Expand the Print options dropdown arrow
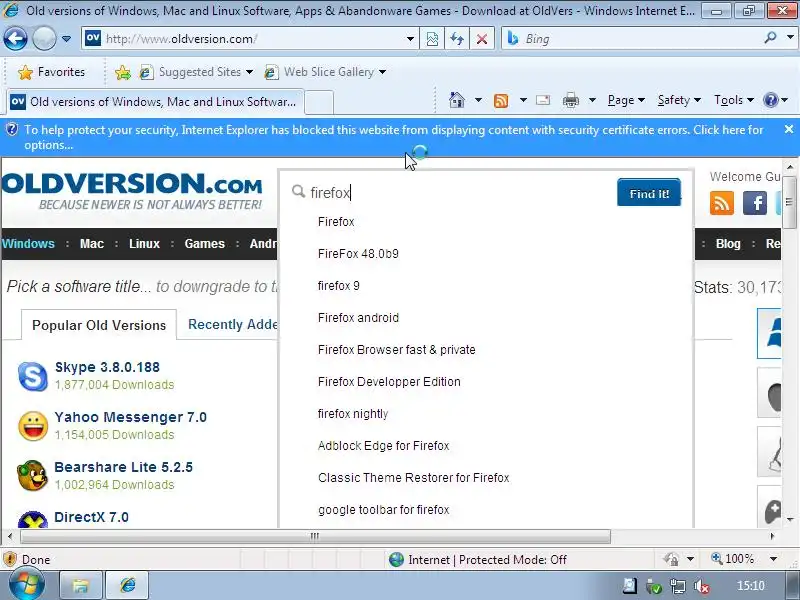This screenshot has width=800, height=600. point(592,100)
